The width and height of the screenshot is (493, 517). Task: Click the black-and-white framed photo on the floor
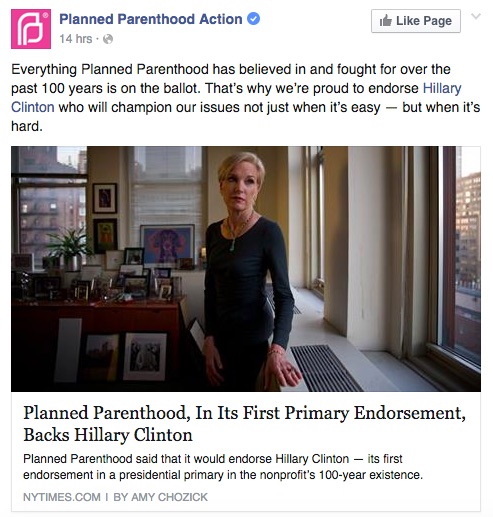click(x=145, y=357)
